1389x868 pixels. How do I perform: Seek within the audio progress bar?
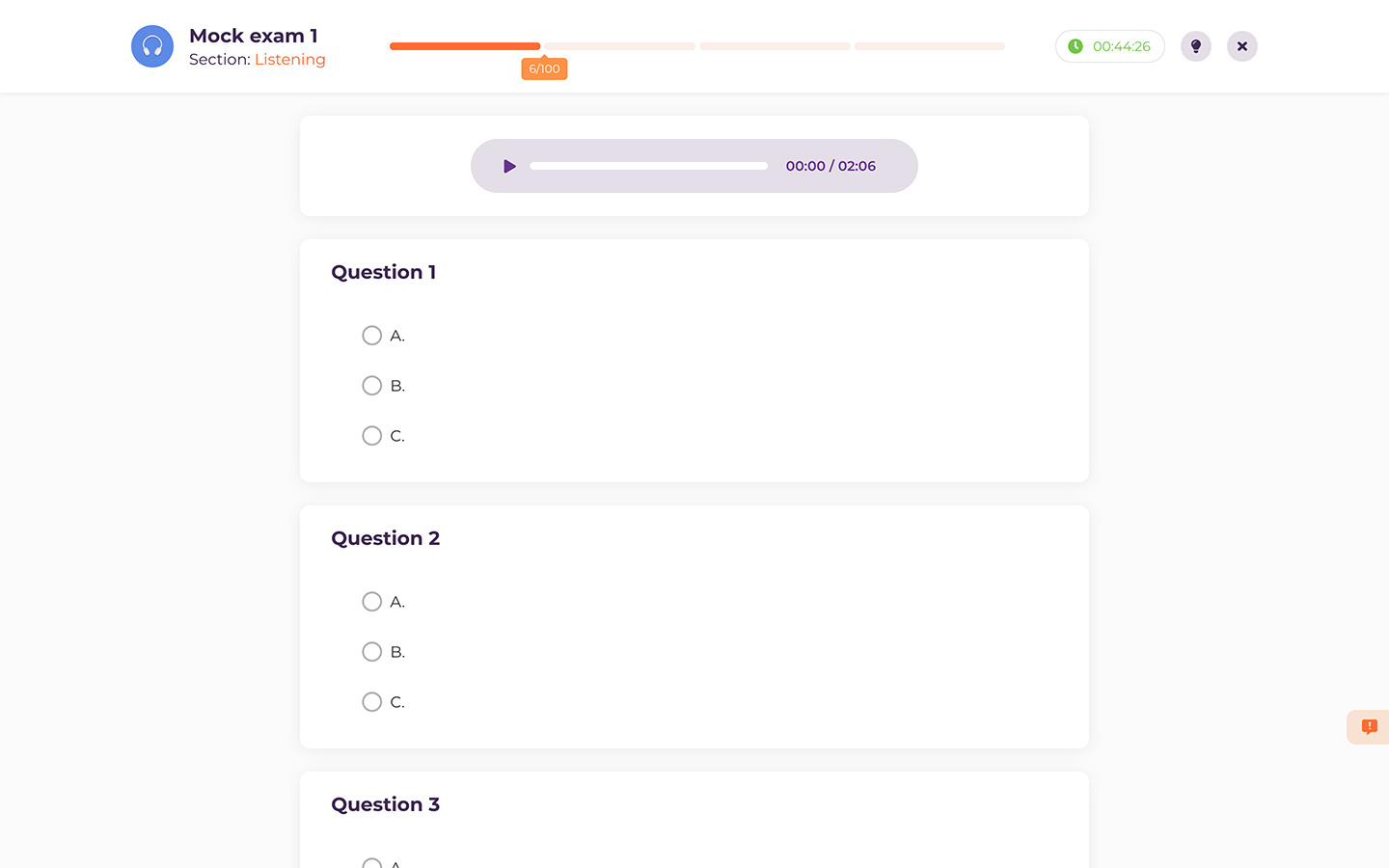pyautogui.click(x=647, y=165)
